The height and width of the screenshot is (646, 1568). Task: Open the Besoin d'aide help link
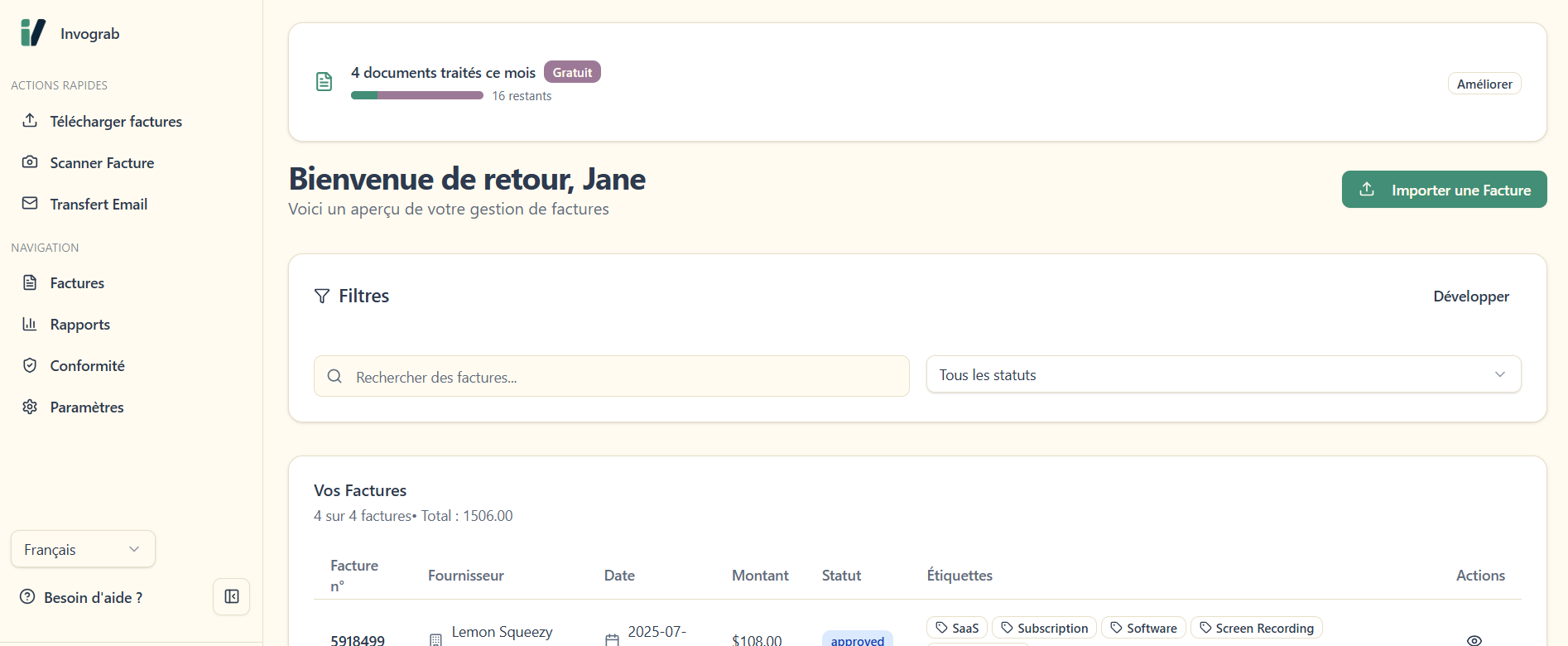pyautogui.click(x=93, y=598)
